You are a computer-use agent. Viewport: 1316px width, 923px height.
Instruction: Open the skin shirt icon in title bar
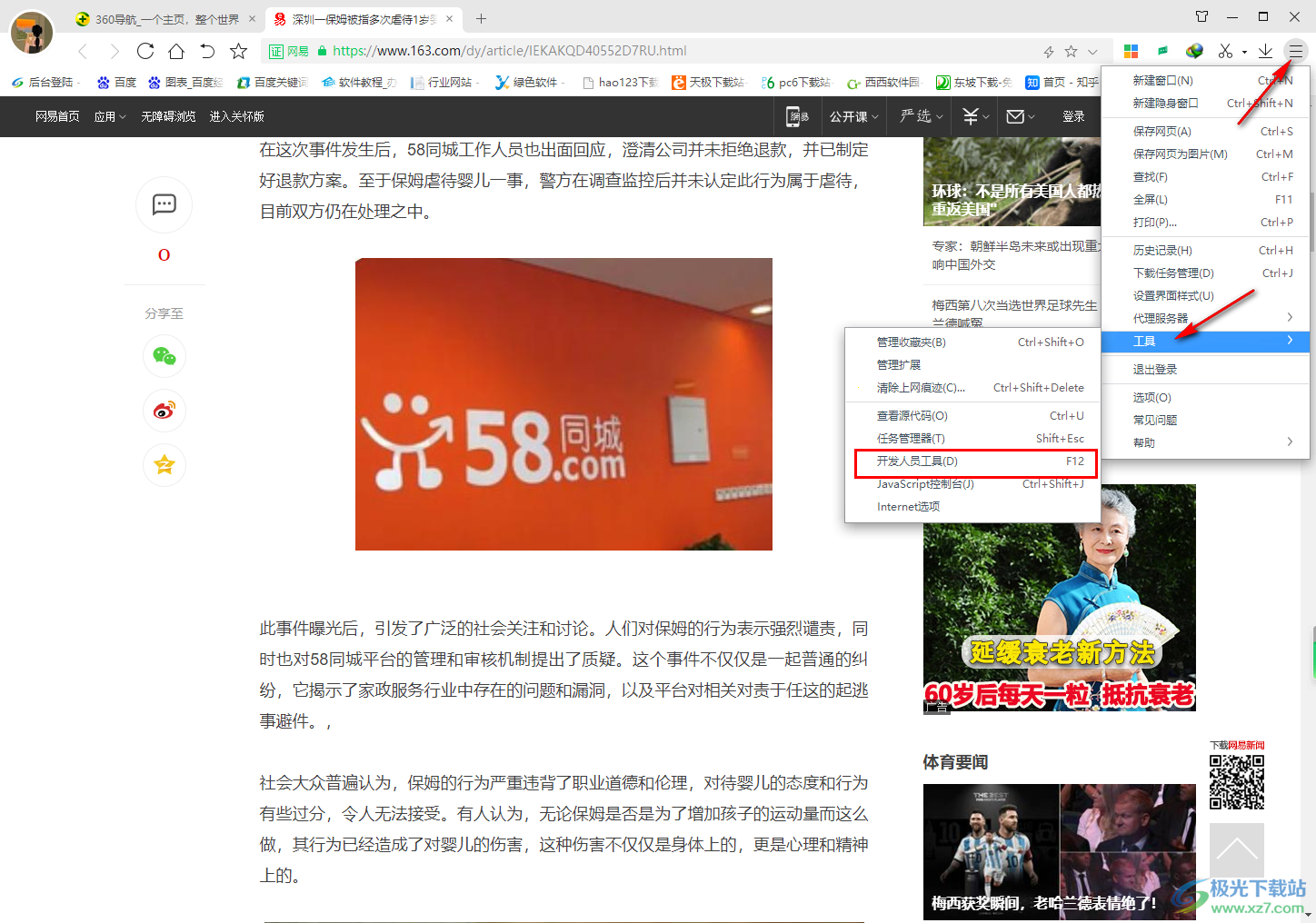point(1201,16)
